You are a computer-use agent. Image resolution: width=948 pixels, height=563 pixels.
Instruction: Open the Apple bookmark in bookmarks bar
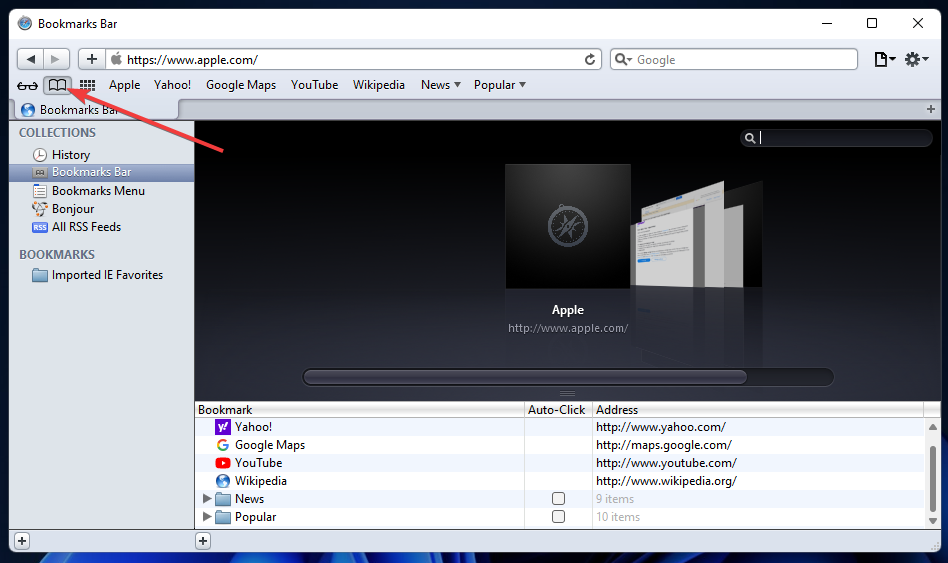(x=125, y=85)
